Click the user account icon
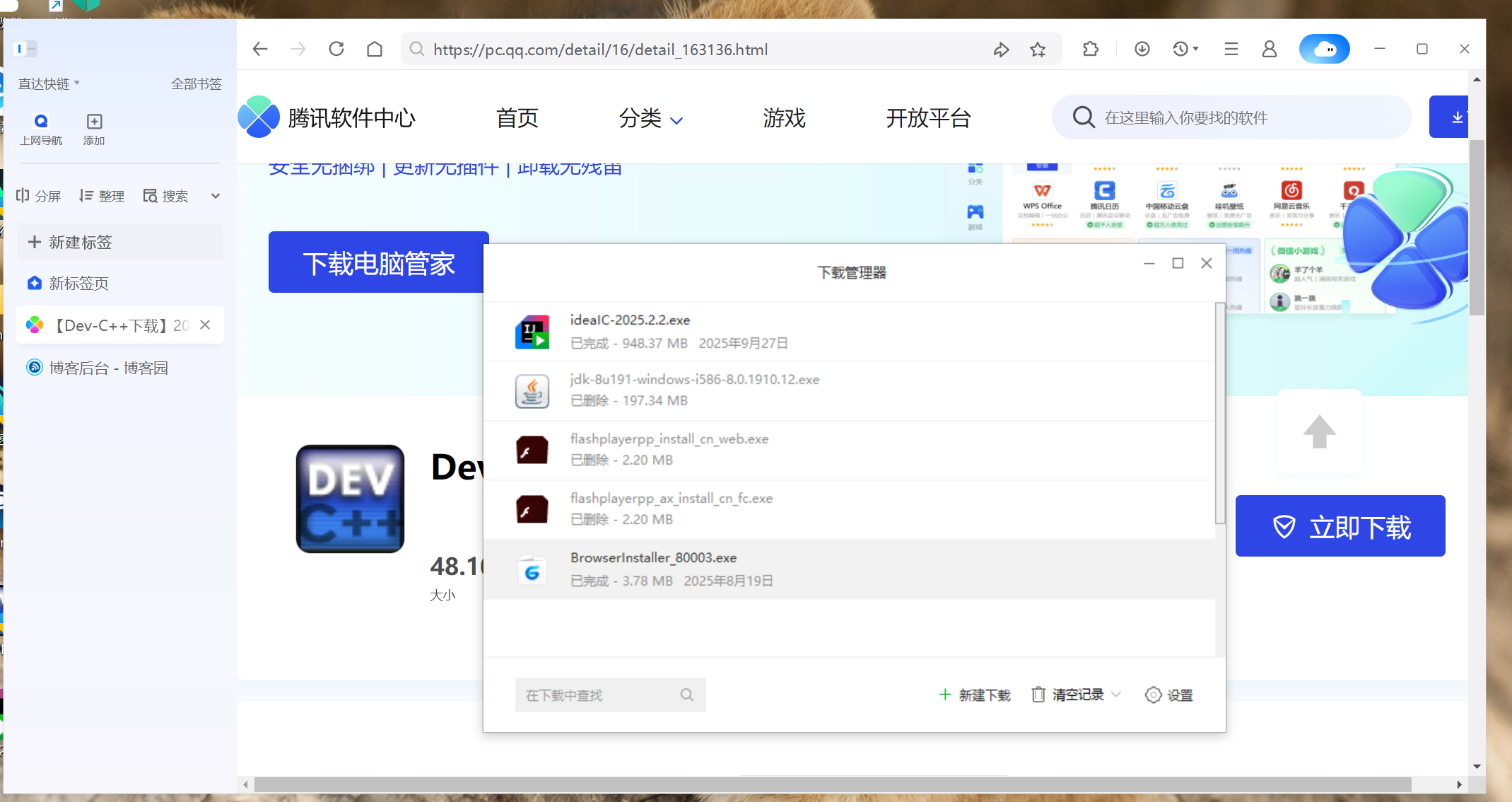This screenshot has width=1512, height=802. 1269,49
